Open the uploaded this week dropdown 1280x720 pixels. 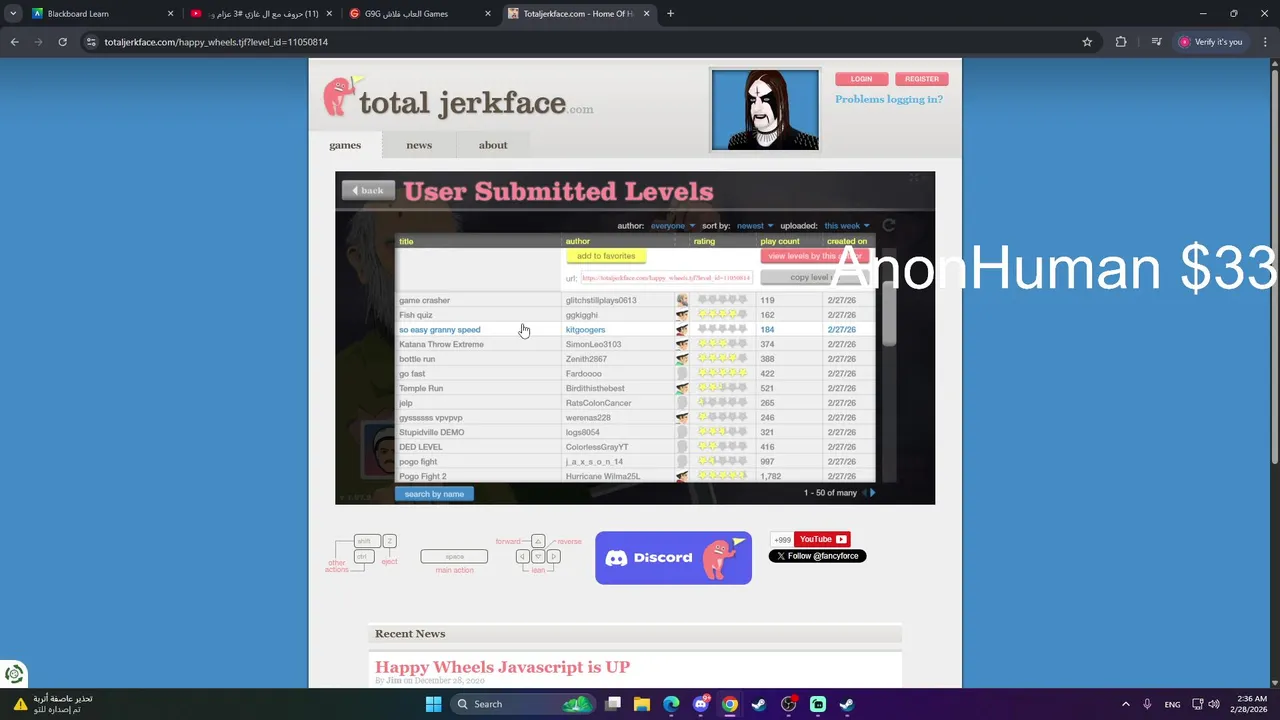[846, 226]
